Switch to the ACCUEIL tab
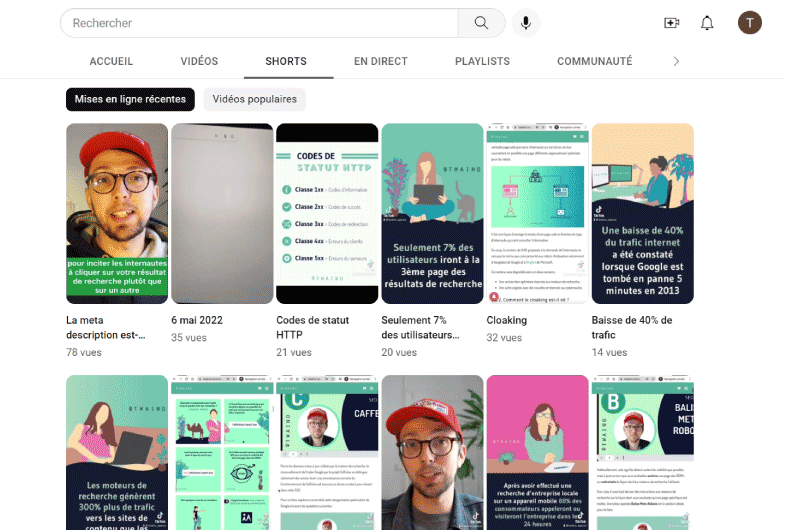The image size is (800, 530). pos(111,61)
